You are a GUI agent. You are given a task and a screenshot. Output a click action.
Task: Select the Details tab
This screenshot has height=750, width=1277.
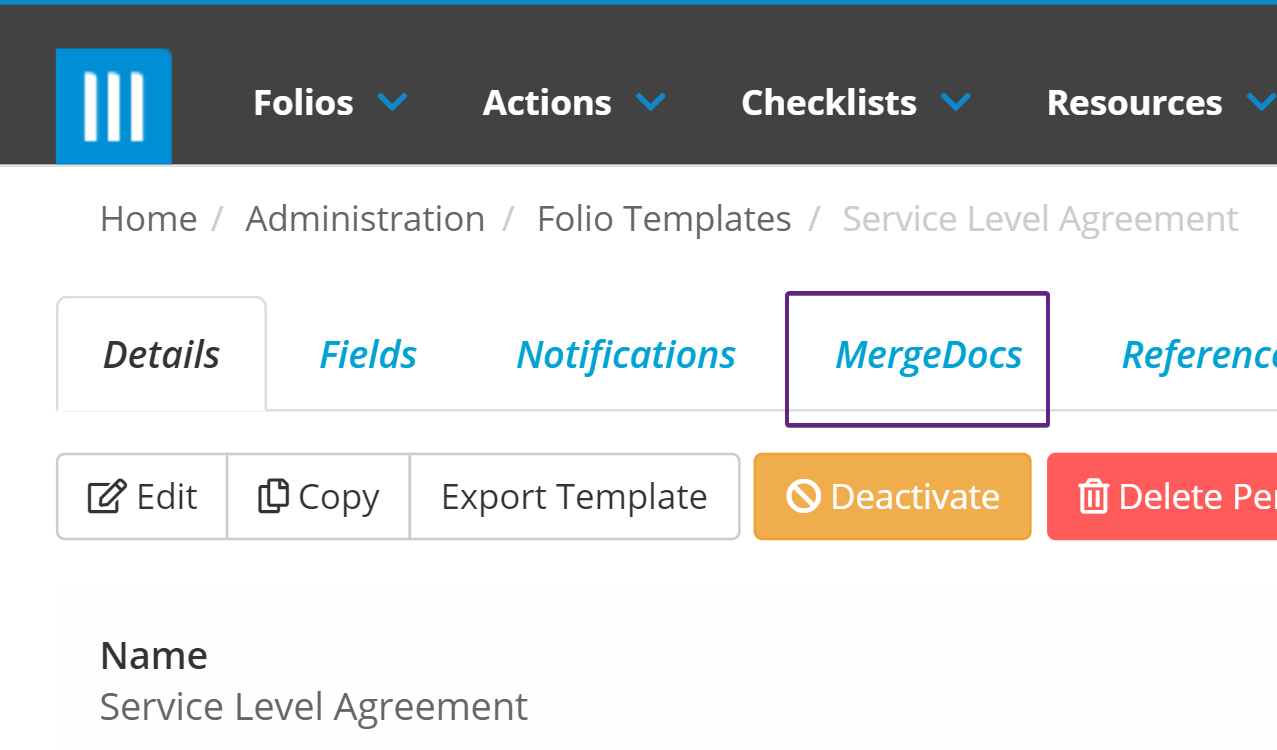click(x=162, y=355)
